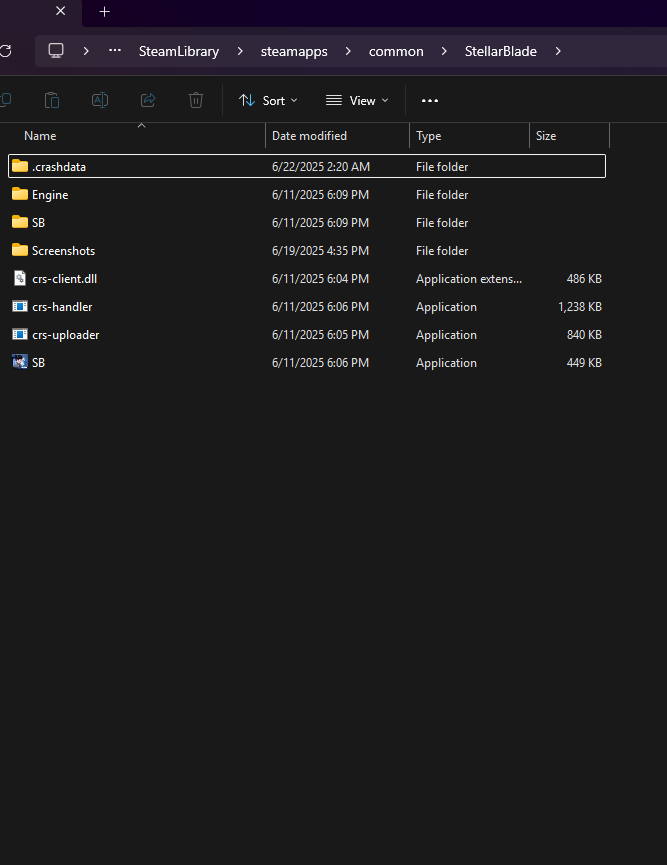Select the crs-client.dll file
Image resolution: width=667 pixels, height=865 pixels.
(307, 279)
